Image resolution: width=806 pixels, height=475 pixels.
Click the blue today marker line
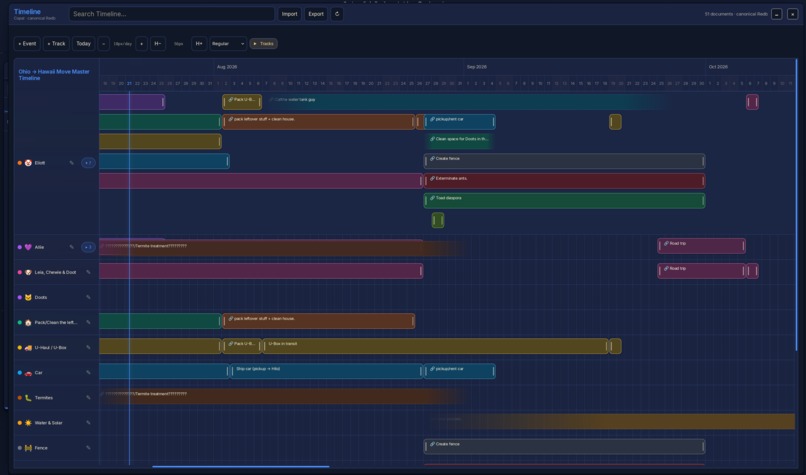[x=129, y=278]
